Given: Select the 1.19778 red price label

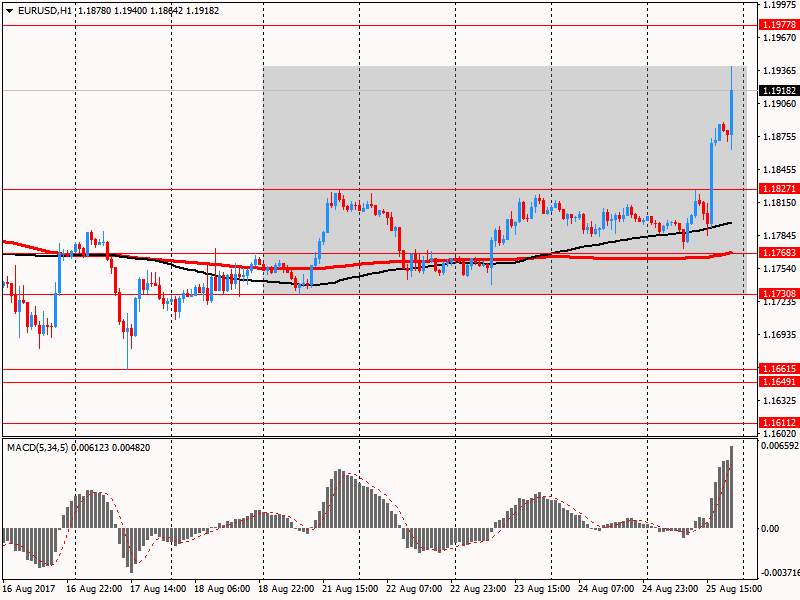Looking at the screenshot, I should (x=779, y=25).
